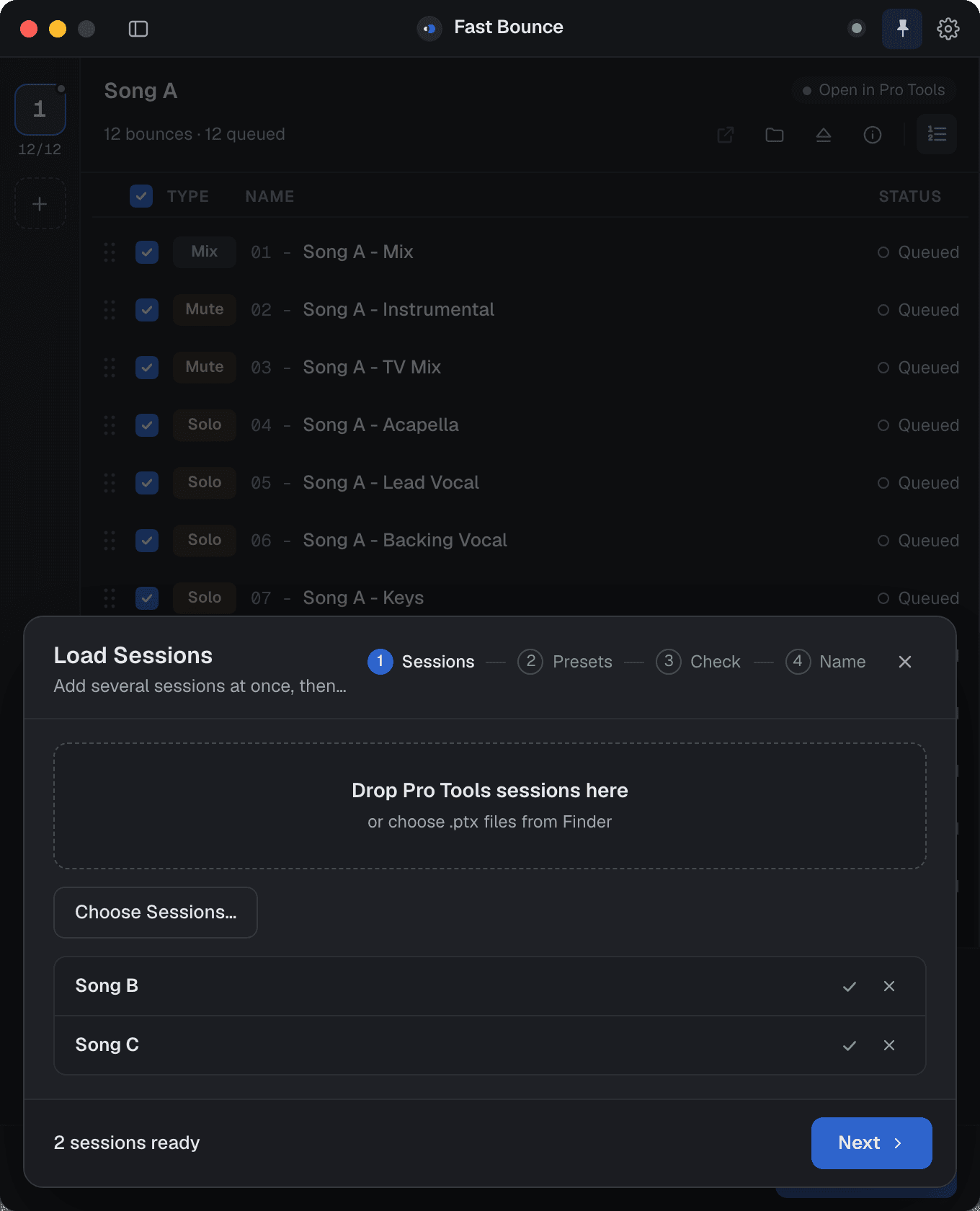The height and width of the screenshot is (1211, 980).
Task: Close the Load Sessions dialog
Action: [x=905, y=662]
